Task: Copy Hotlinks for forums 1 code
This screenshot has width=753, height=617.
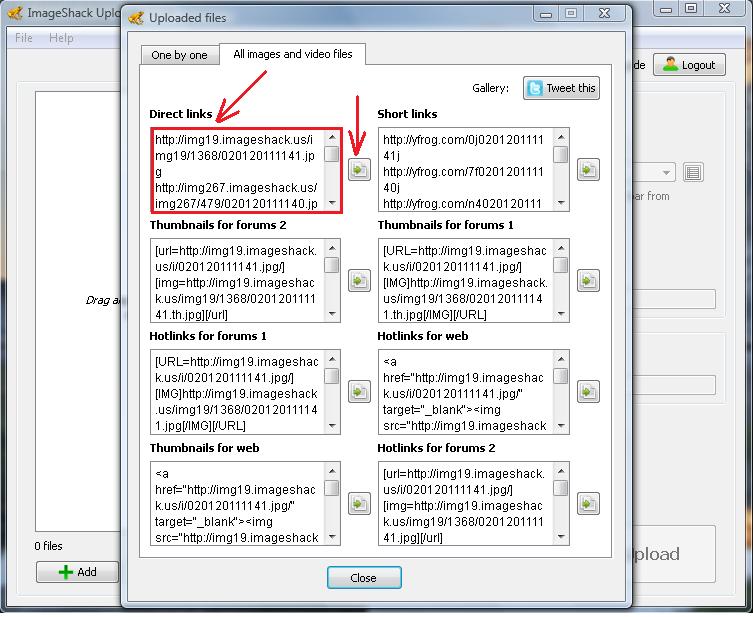Action: 359,392
